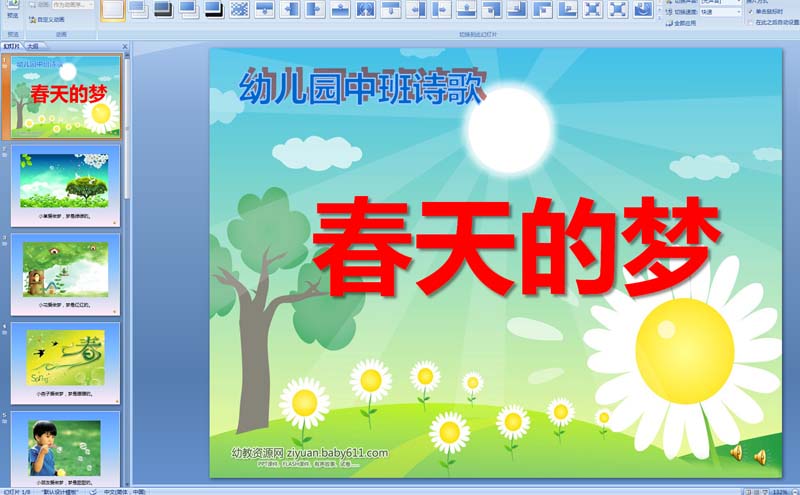
Task: Apply the Cut transition effect
Action: coord(189,9)
